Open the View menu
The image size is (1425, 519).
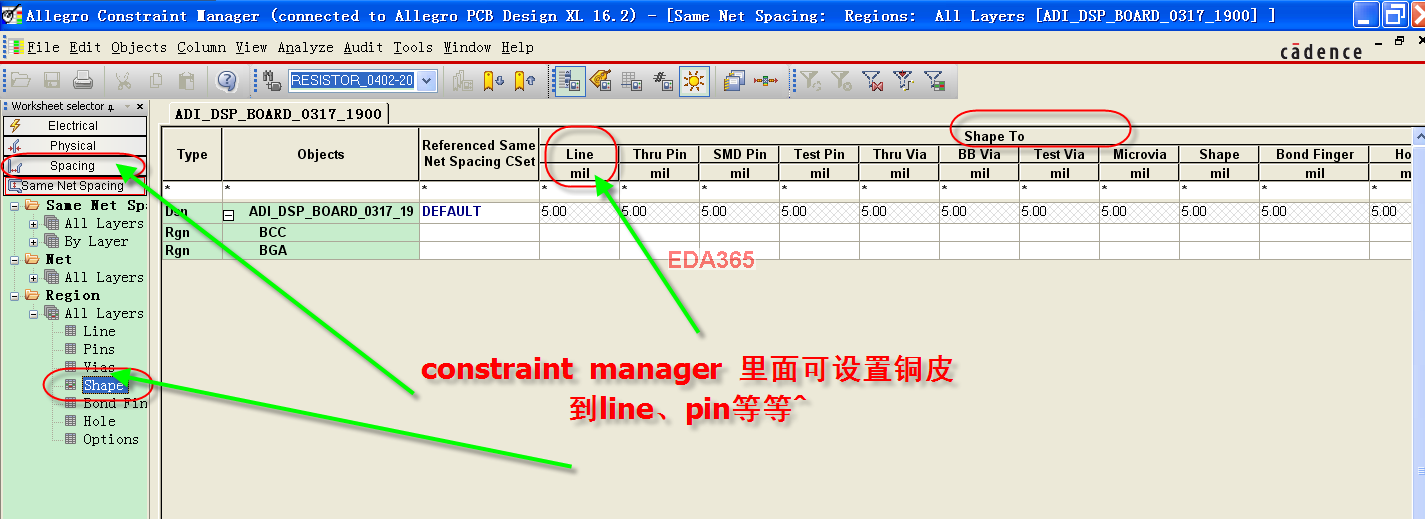point(252,47)
